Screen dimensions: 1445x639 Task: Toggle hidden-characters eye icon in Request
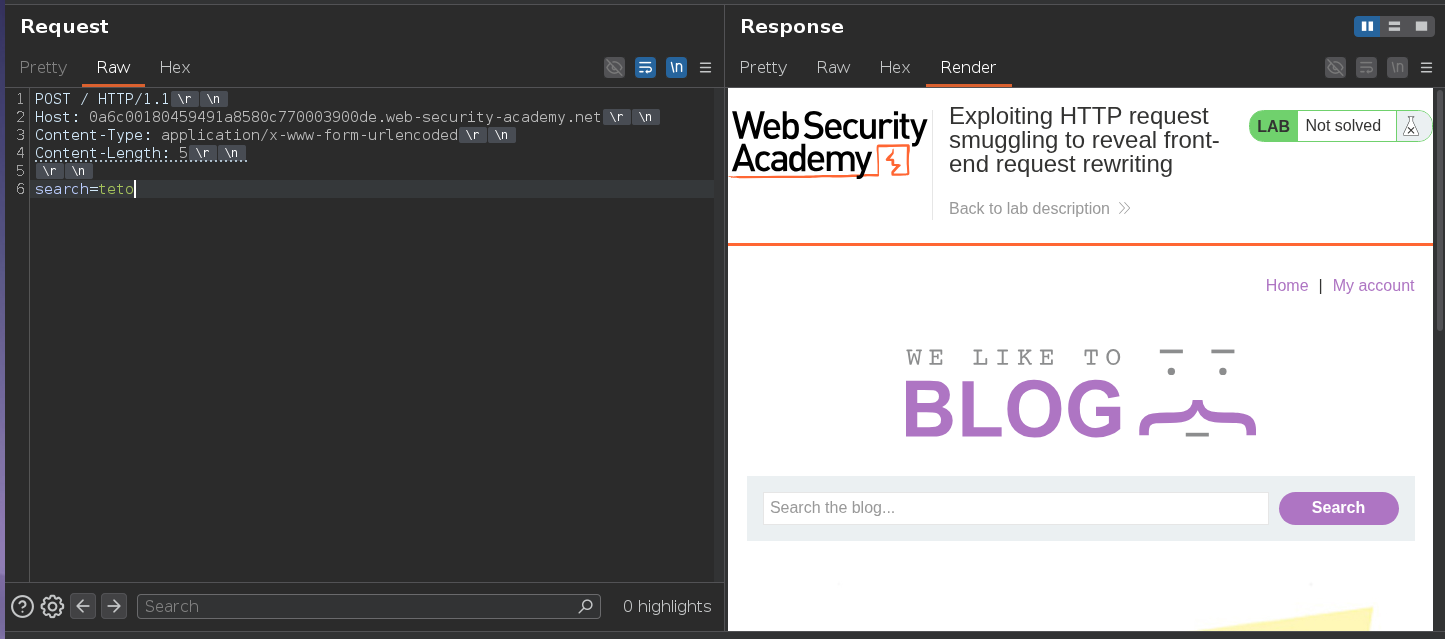coord(615,68)
